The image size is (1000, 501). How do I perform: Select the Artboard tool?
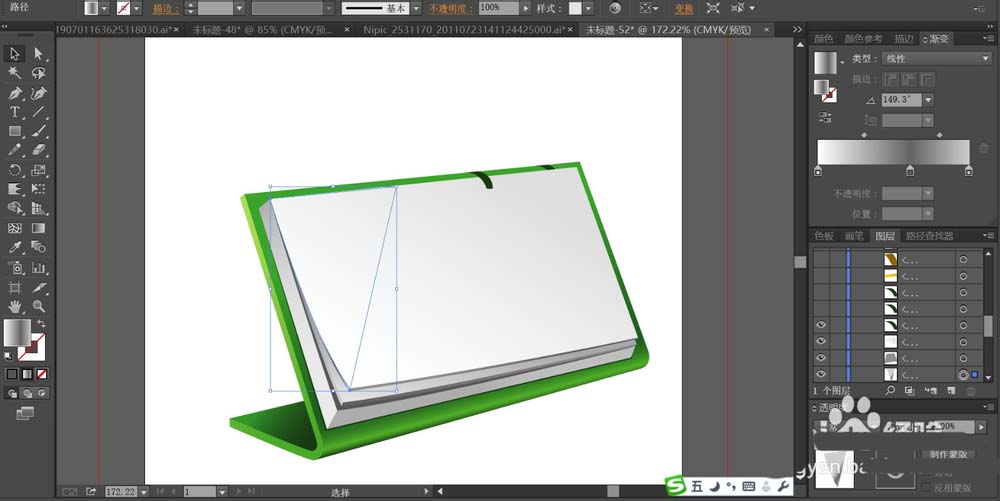15,287
